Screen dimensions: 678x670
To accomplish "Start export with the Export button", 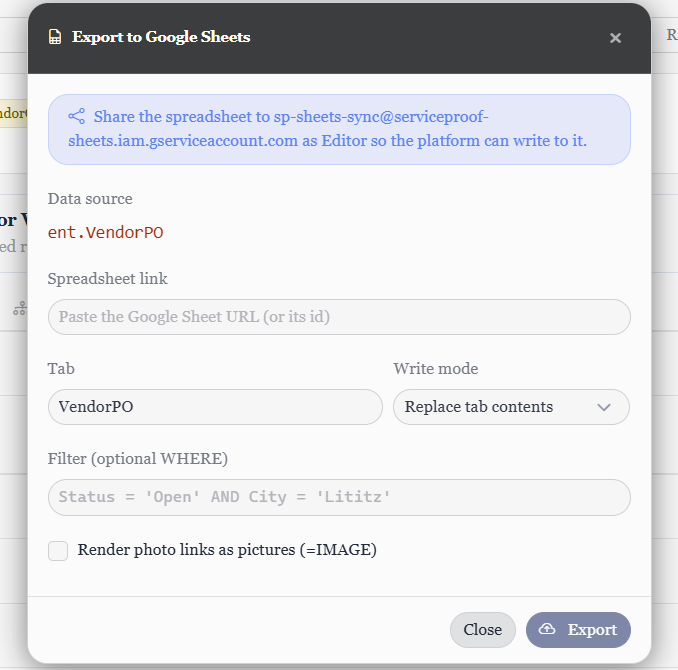I will (x=578, y=630).
